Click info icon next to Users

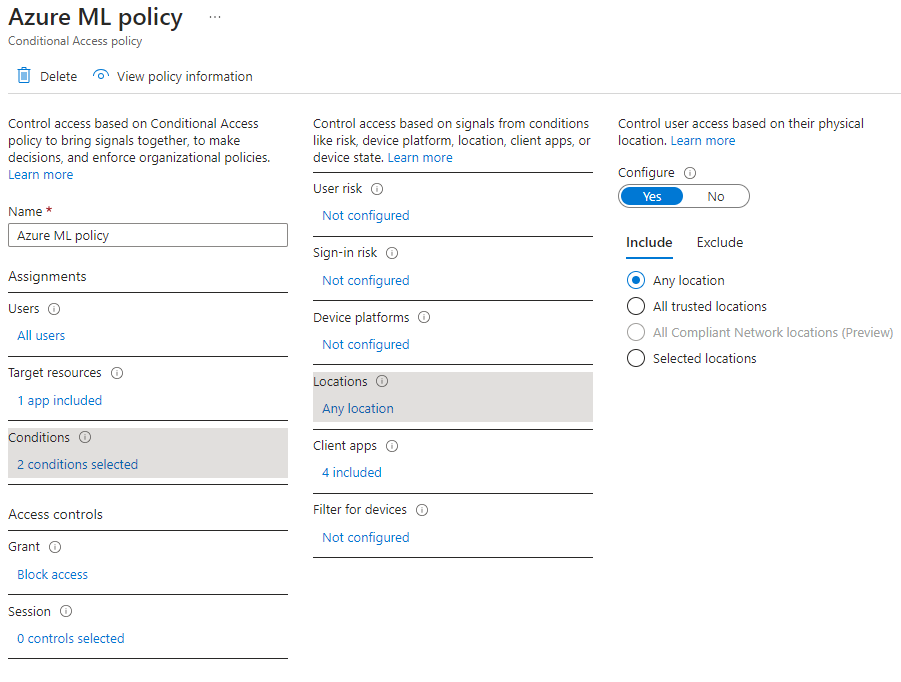click(54, 309)
